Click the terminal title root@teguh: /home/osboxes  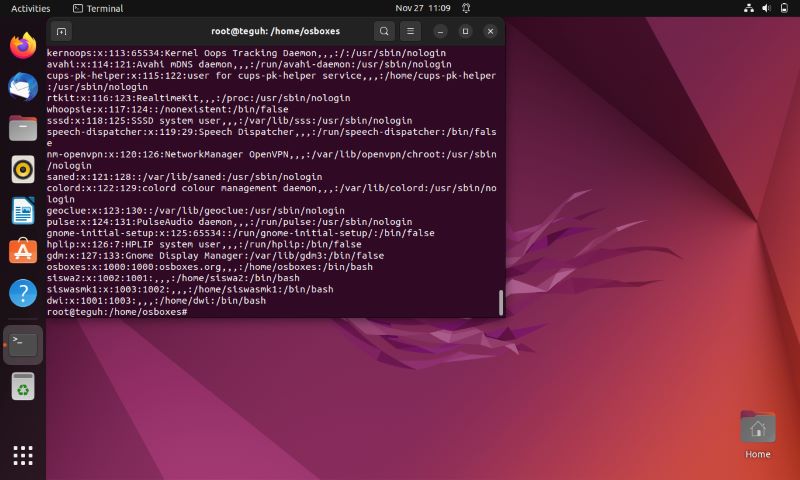276,31
